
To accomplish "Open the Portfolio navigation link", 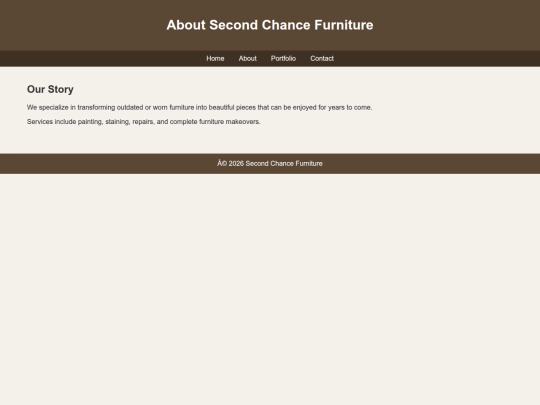I will [283, 59].
